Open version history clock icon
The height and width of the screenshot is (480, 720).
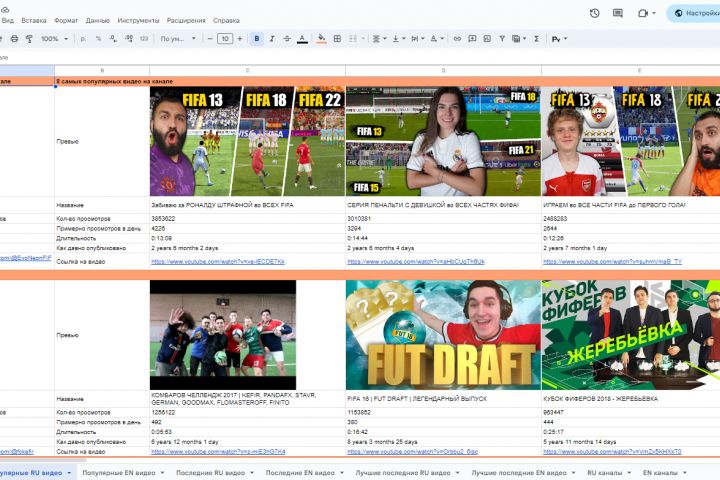(x=595, y=13)
